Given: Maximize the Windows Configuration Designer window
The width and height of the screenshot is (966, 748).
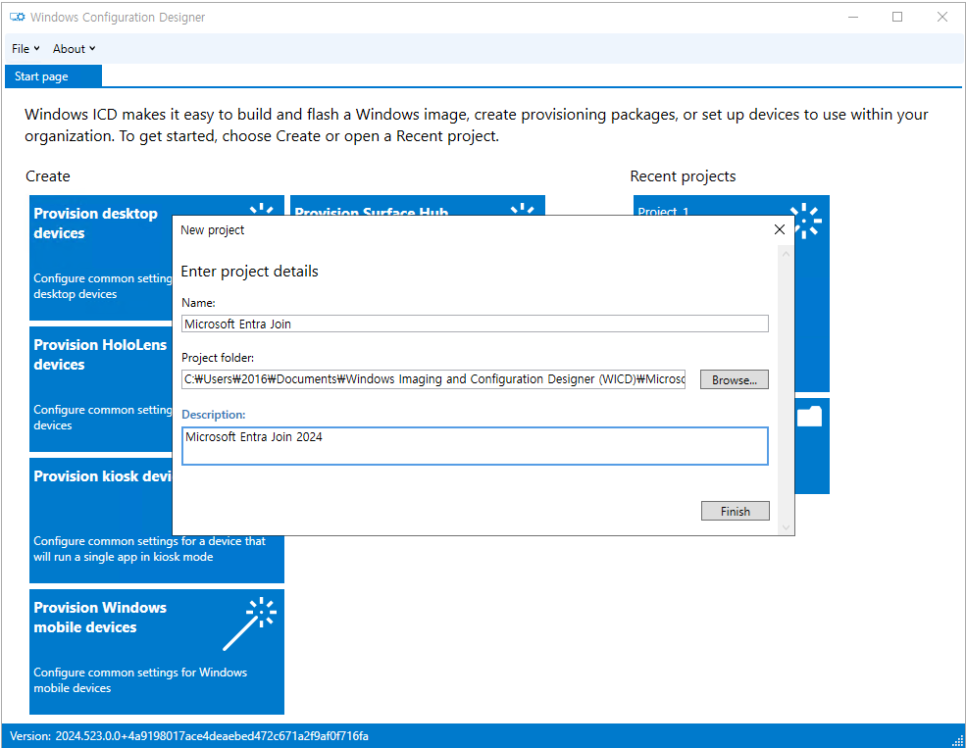Looking at the screenshot, I should pos(897,17).
